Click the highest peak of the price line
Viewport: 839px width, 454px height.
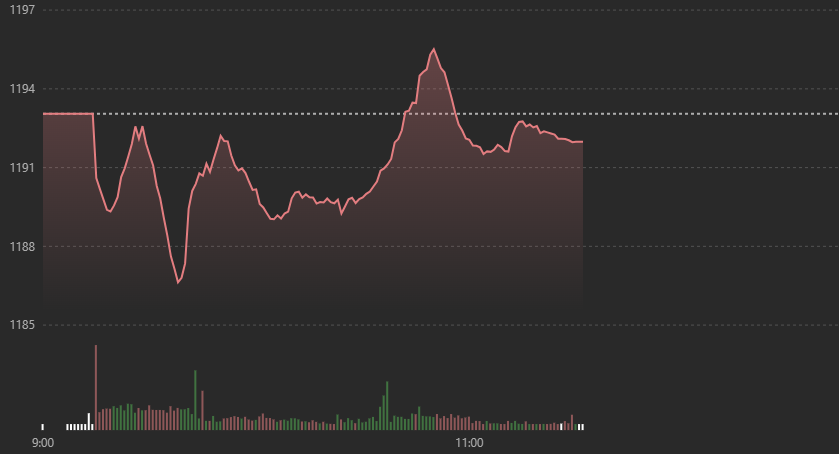coord(433,49)
